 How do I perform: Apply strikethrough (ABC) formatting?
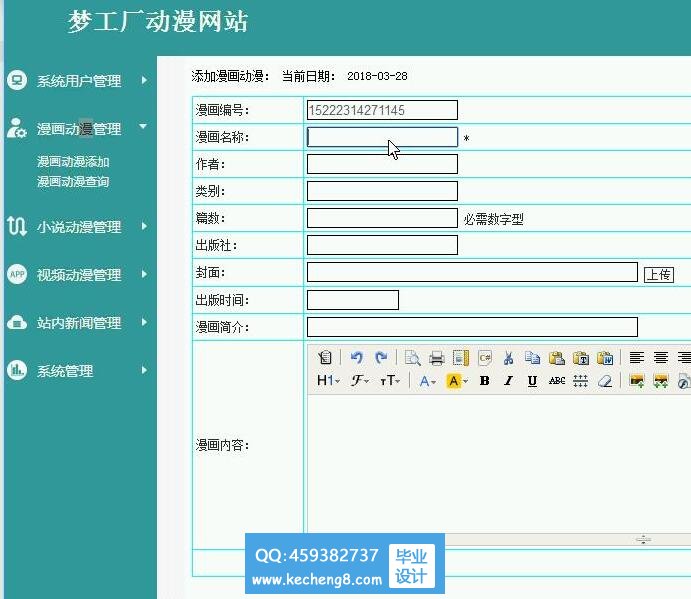(x=557, y=381)
